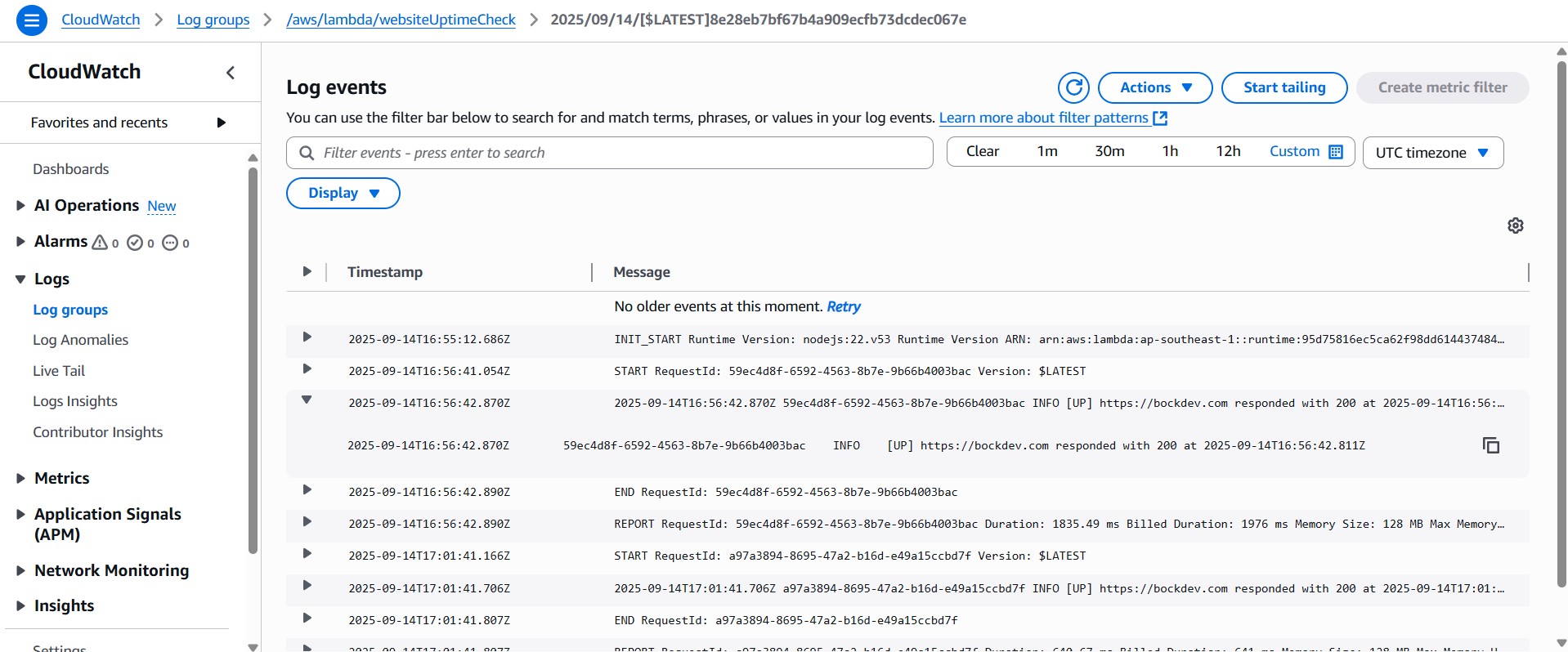The width and height of the screenshot is (1568, 652).
Task: Copy the expanded log message icon
Action: click(x=1490, y=445)
